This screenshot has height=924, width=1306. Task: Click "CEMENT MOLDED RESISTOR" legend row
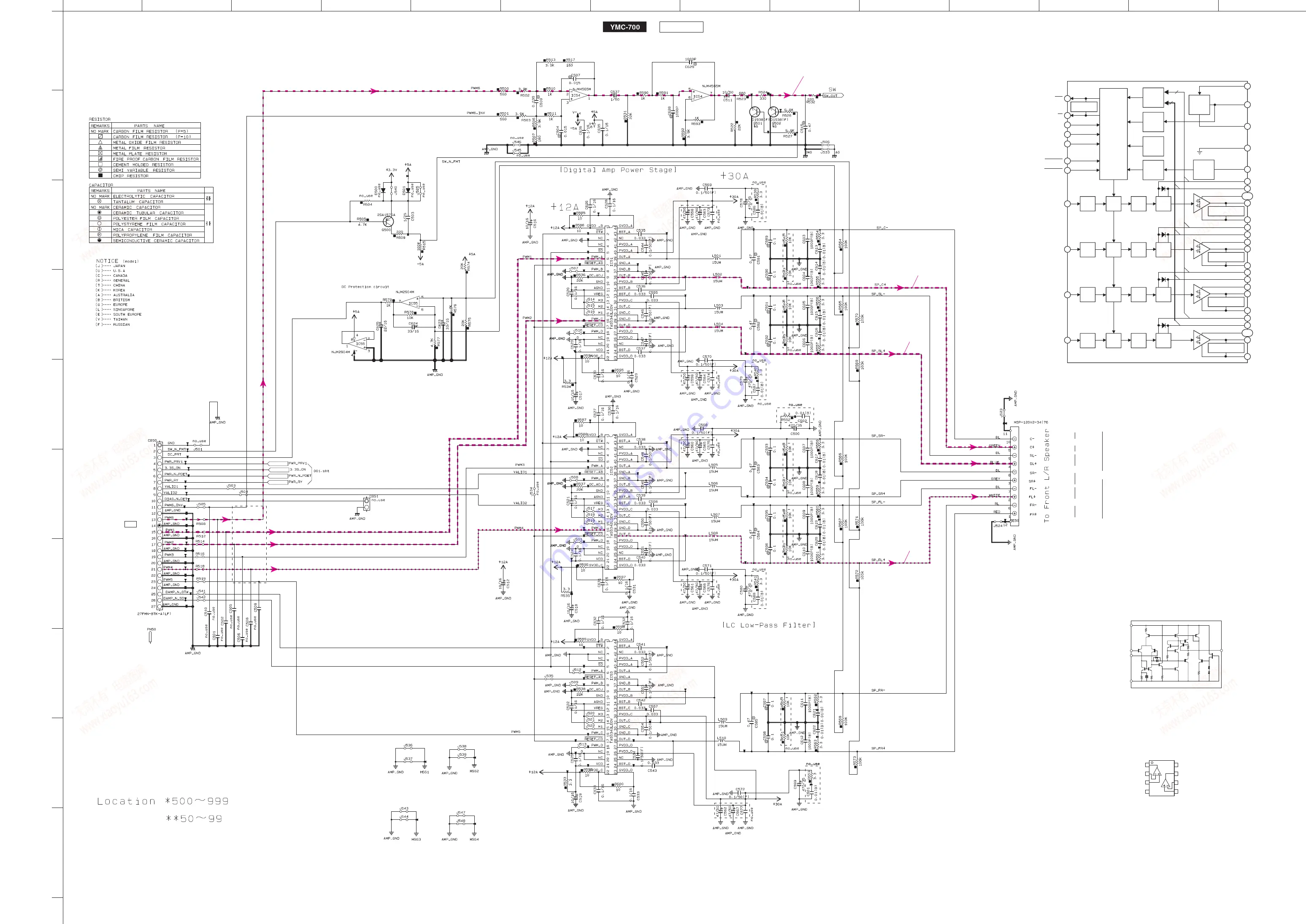point(145,165)
